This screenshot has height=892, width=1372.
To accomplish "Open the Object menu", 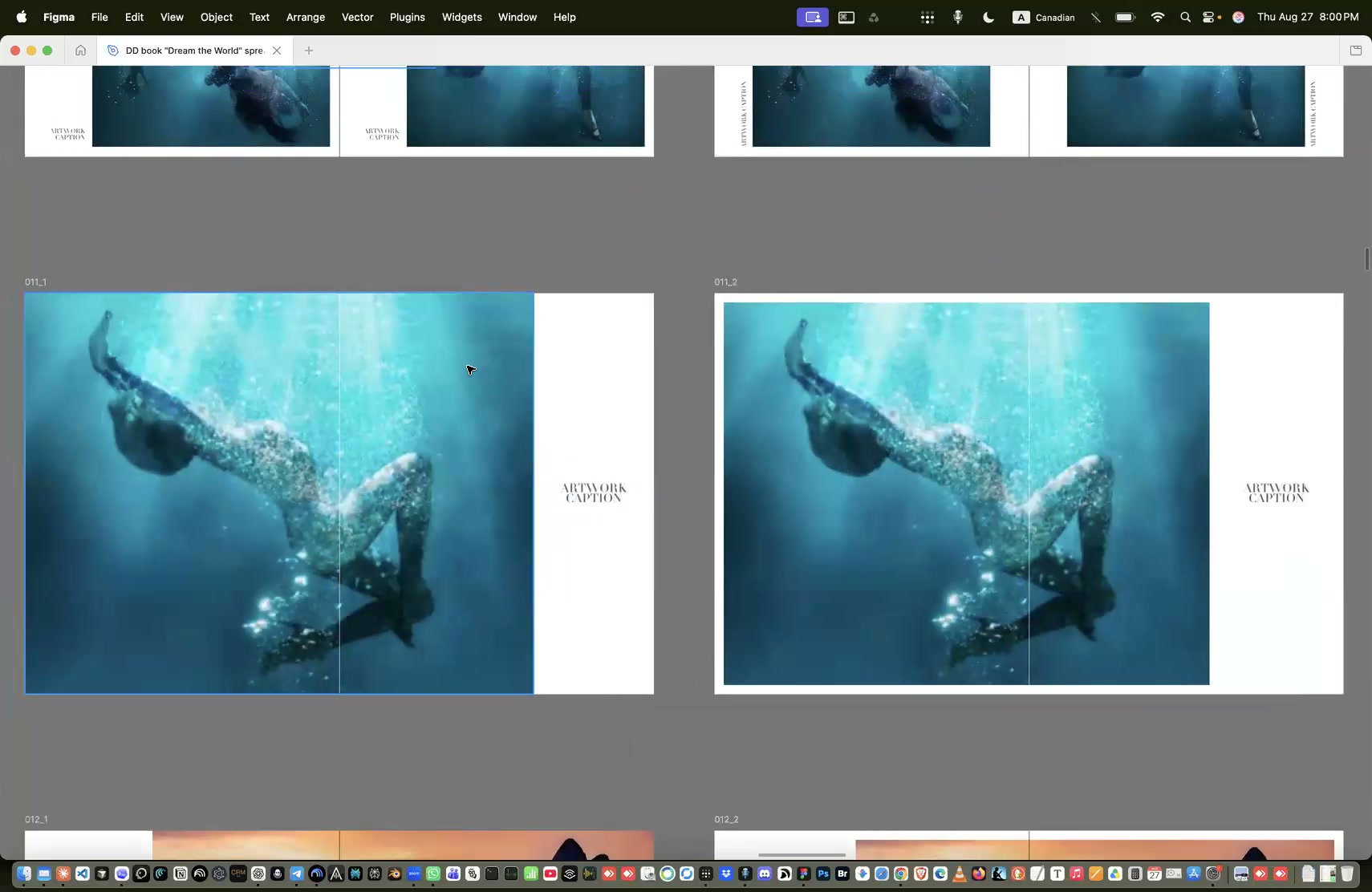I will click(x=217, y=17).
